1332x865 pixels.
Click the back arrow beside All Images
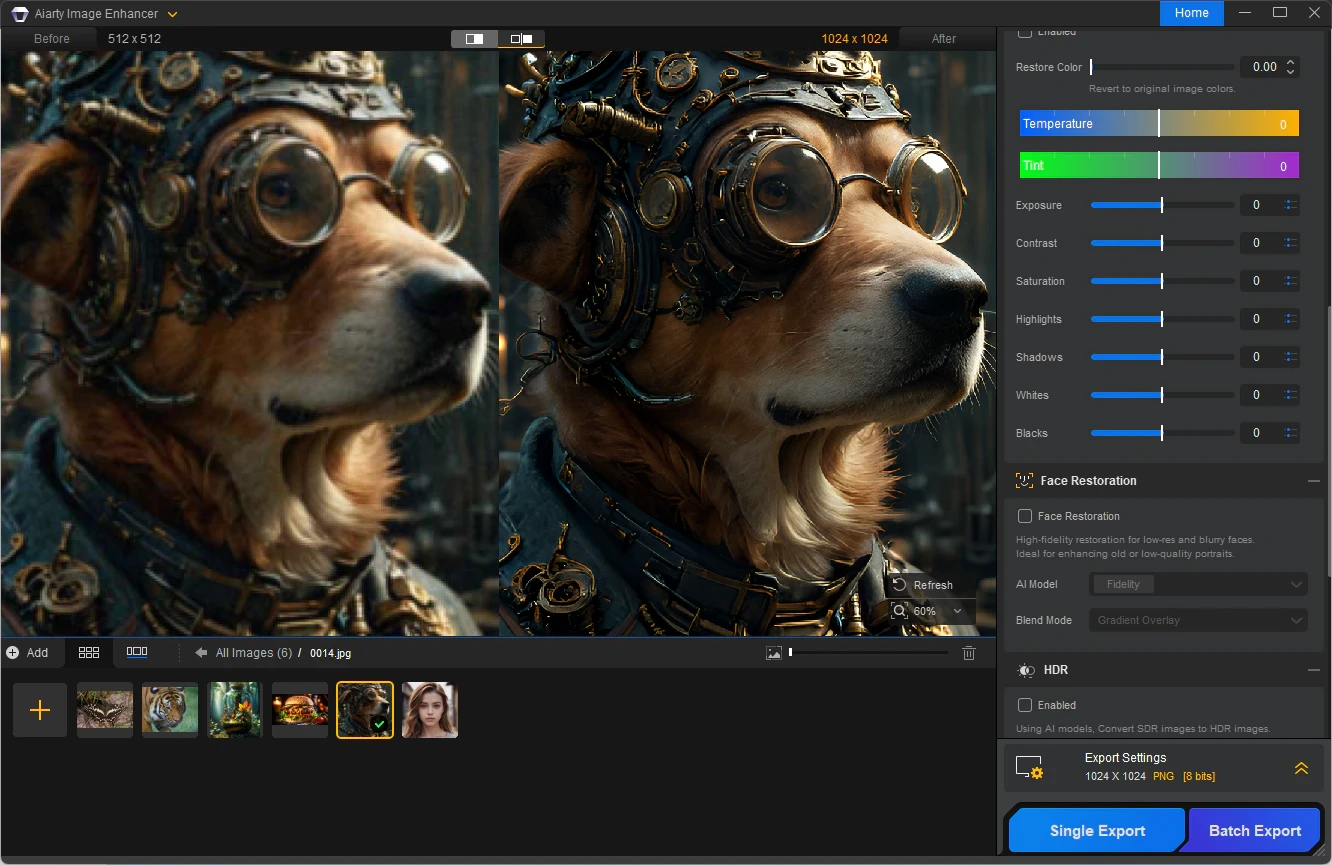201,653
